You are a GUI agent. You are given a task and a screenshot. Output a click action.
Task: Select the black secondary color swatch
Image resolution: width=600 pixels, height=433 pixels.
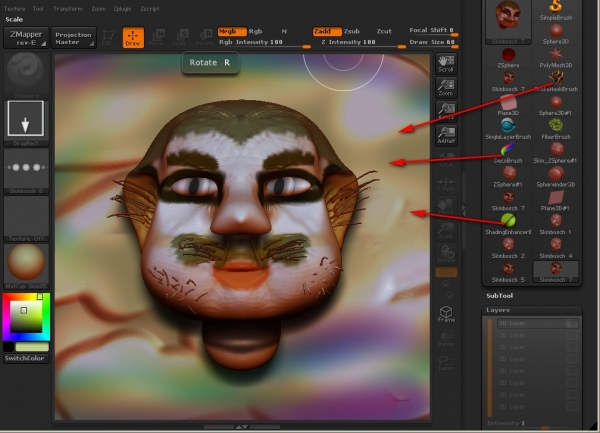(8, 347)
